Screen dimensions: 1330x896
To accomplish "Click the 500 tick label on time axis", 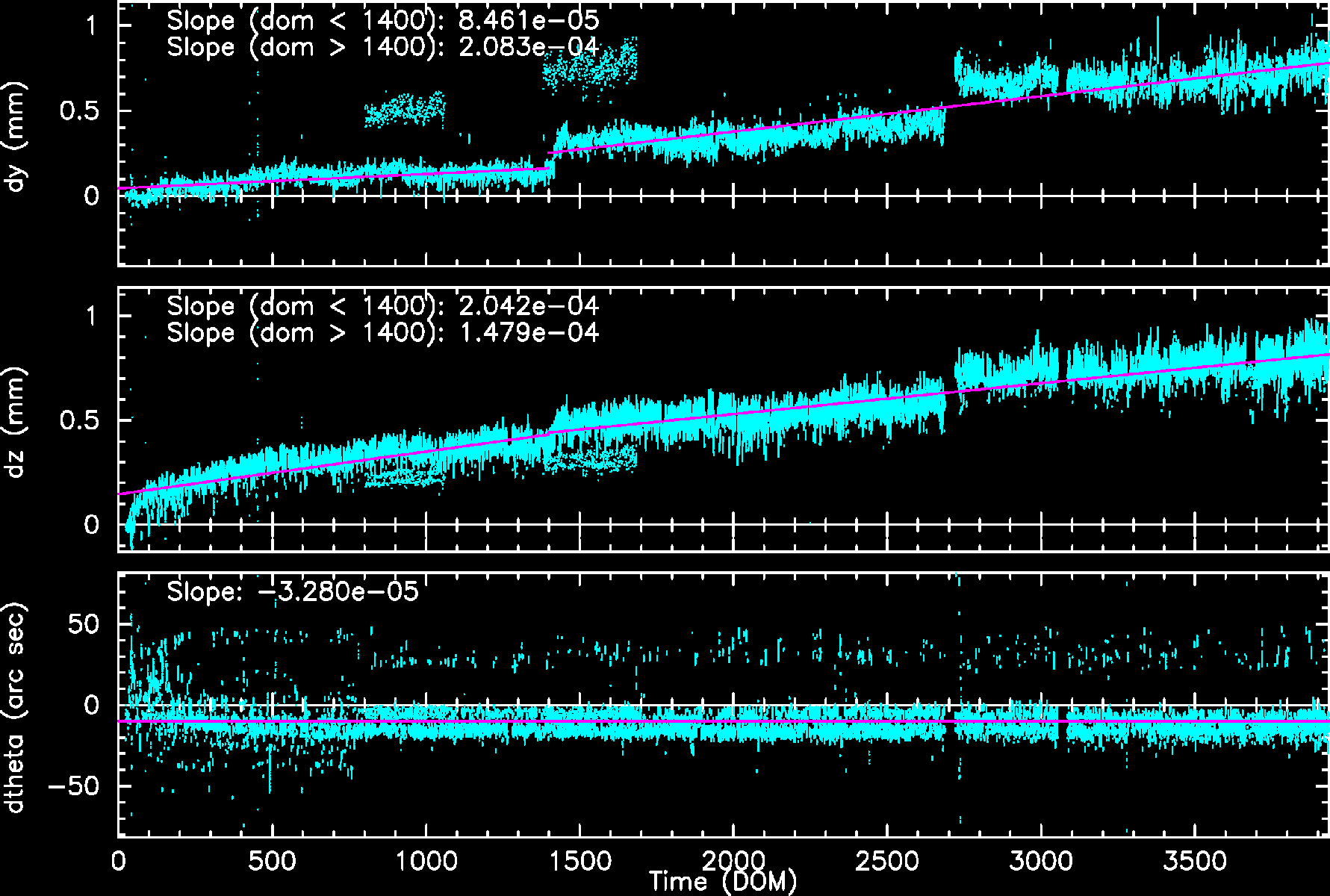I will point(272,861).
